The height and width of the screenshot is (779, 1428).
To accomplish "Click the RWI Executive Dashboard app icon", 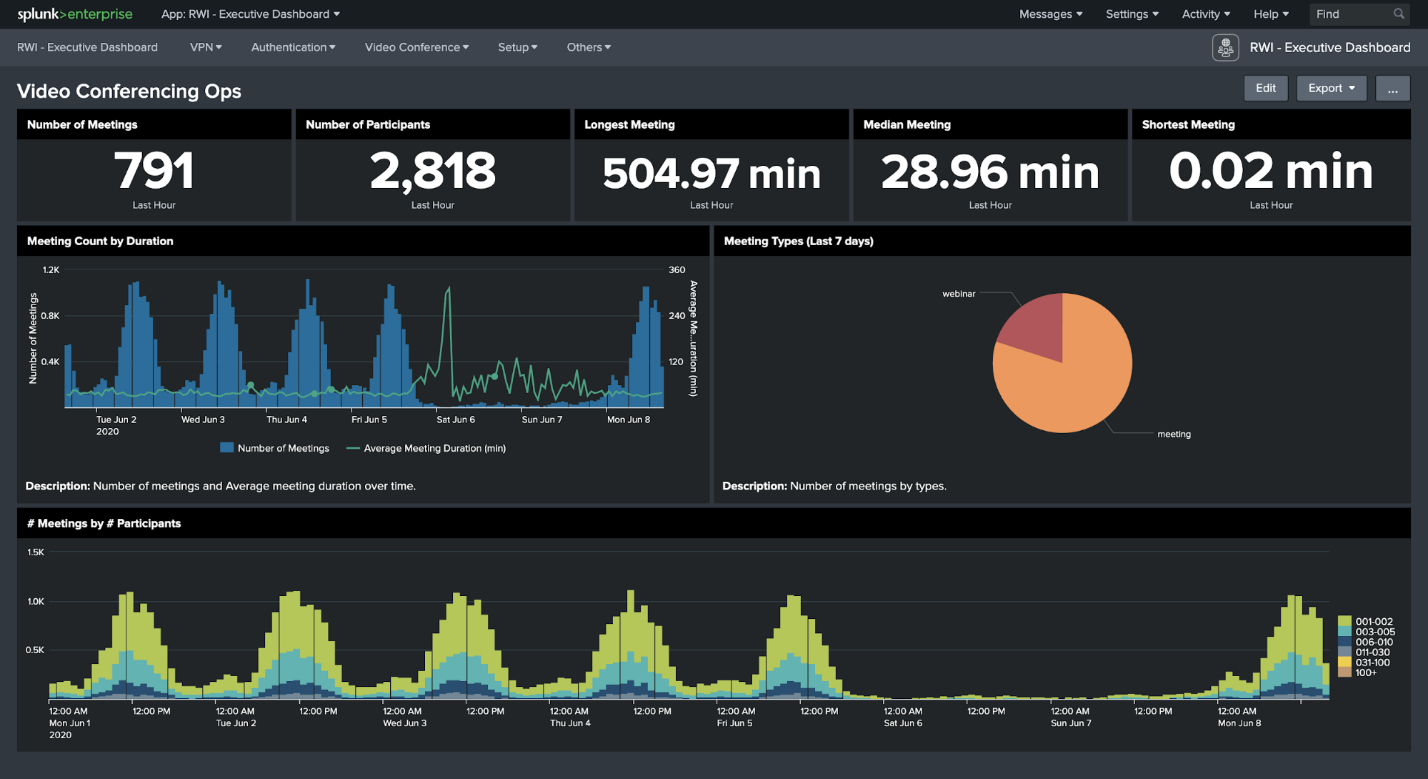I will [x=1225, y=47].
